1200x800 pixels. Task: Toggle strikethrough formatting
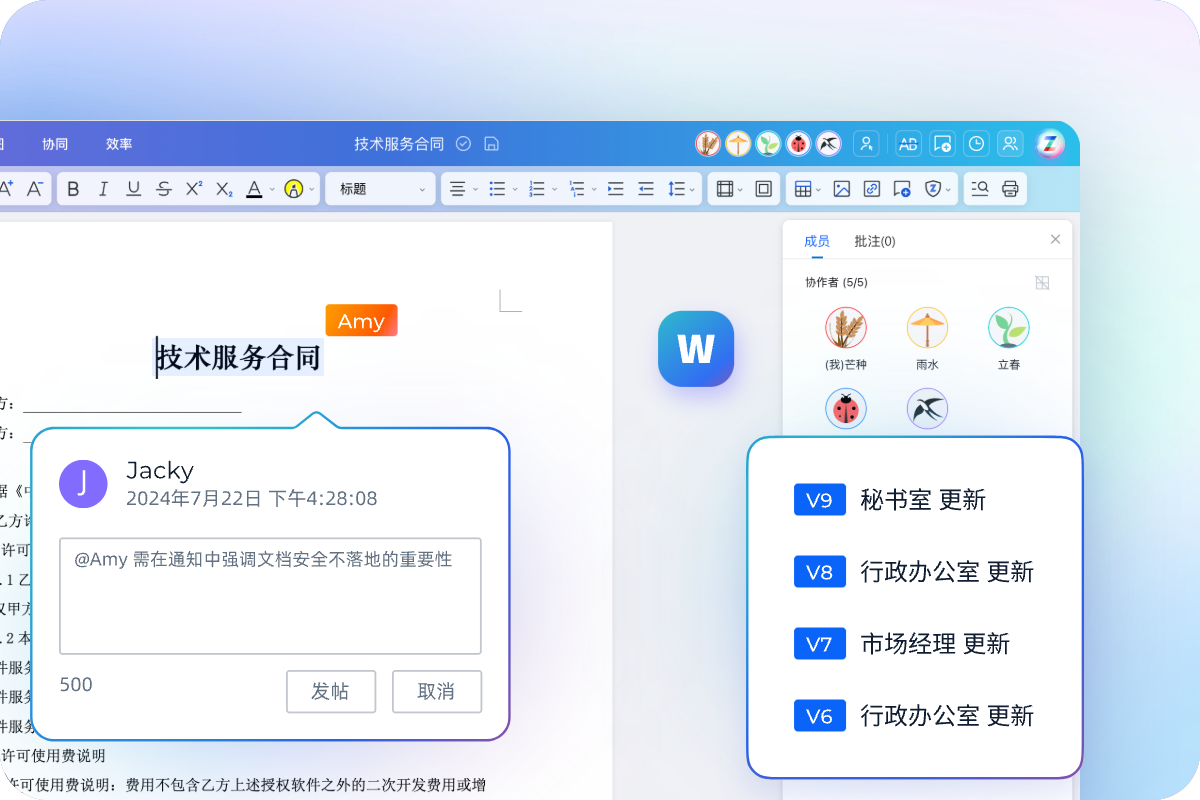[164, 189]
